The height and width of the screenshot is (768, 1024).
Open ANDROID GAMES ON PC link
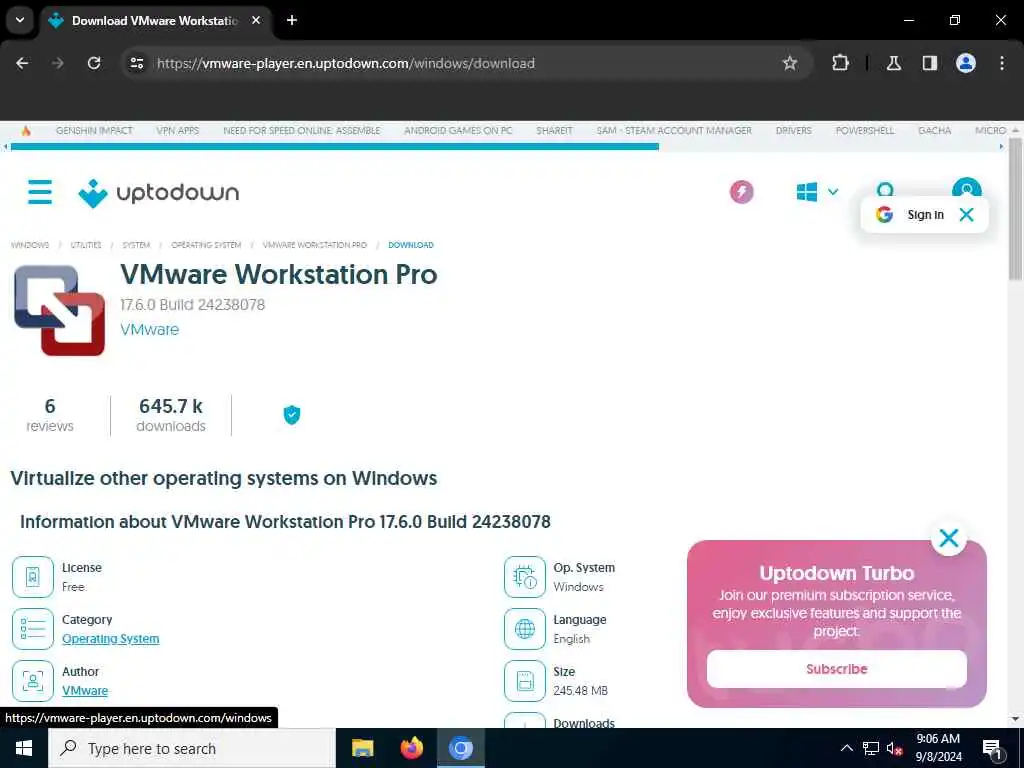pyautogui.click(x=458, y=131)
